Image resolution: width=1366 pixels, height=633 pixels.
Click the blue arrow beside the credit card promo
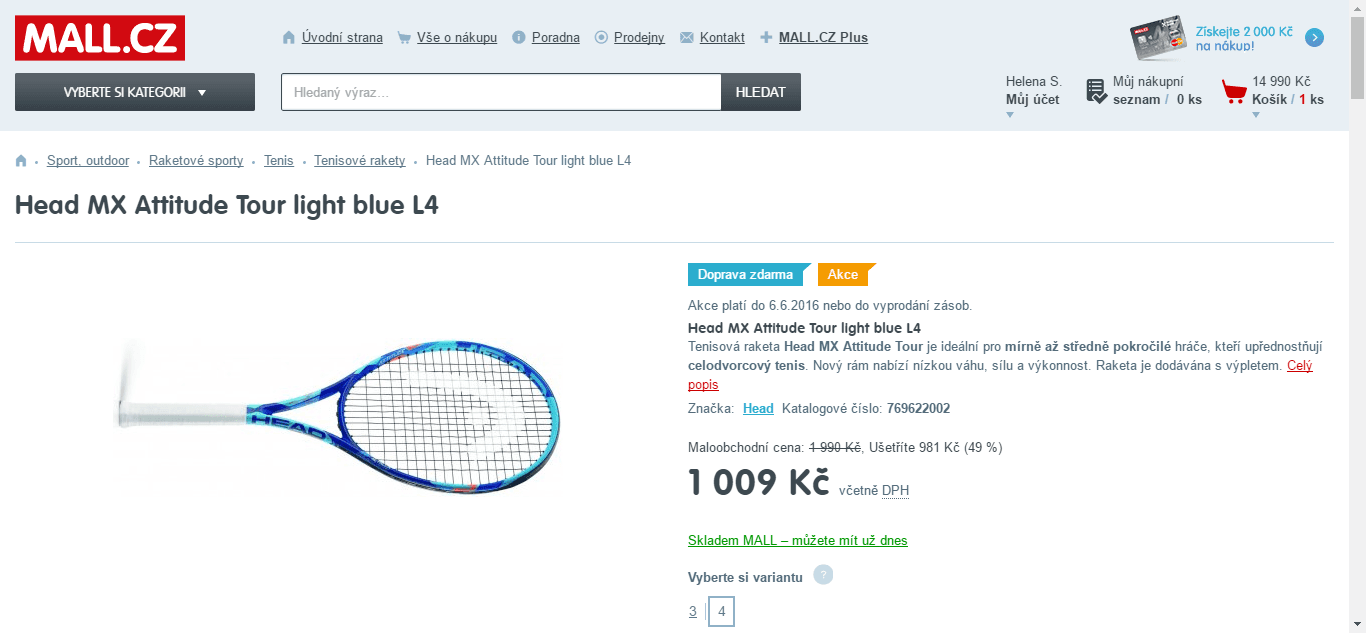tap(1315, 38)
